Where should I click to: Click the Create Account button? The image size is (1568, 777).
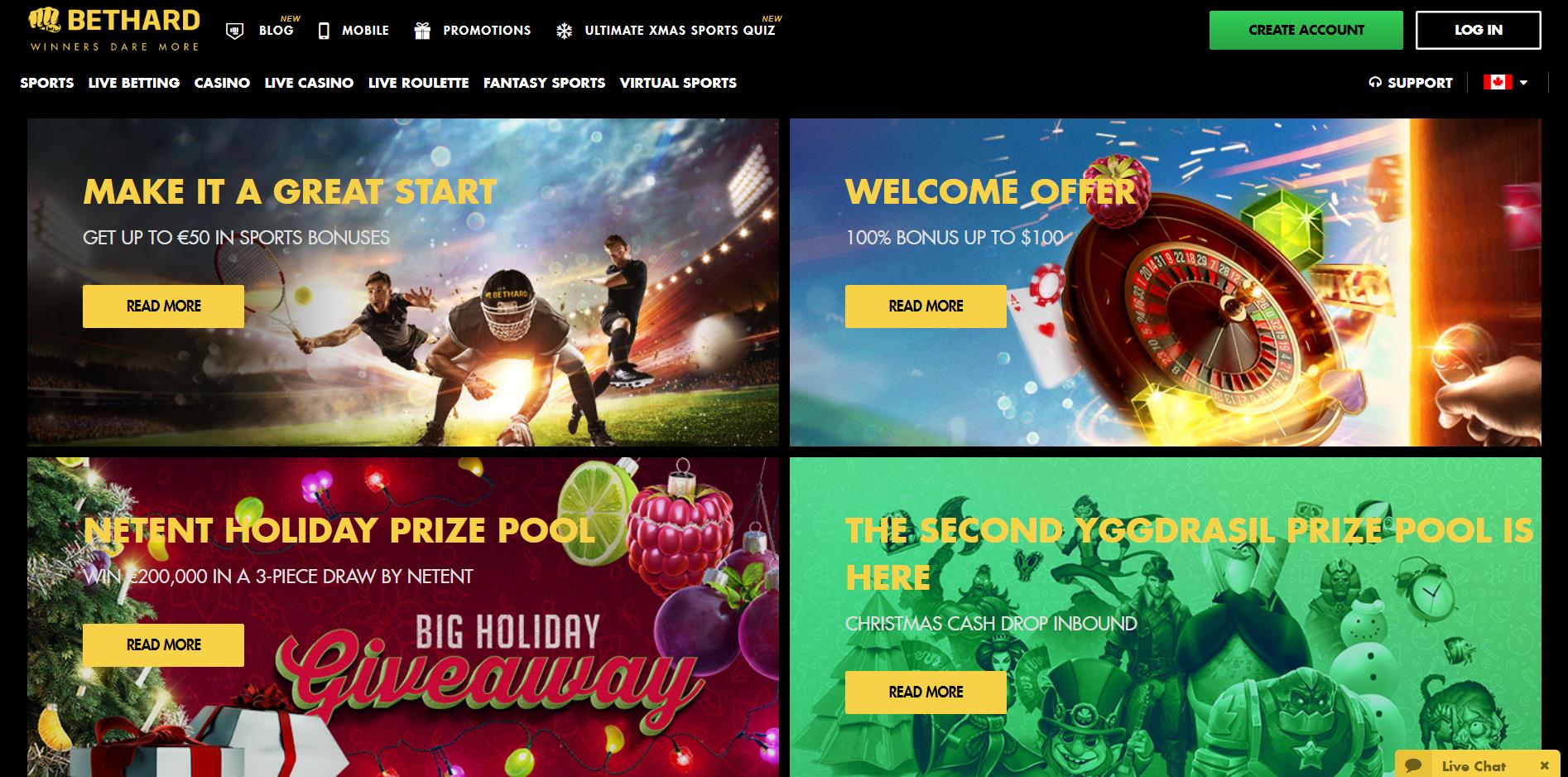(x=1306, y=30)
